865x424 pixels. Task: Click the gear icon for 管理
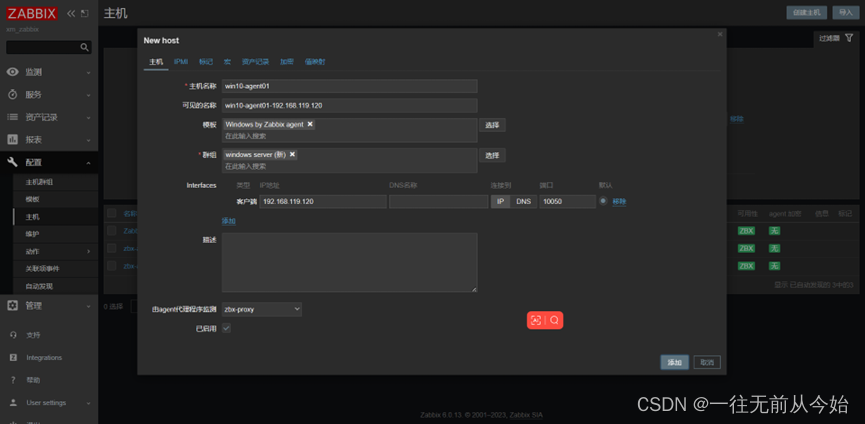tap(12, 305)
